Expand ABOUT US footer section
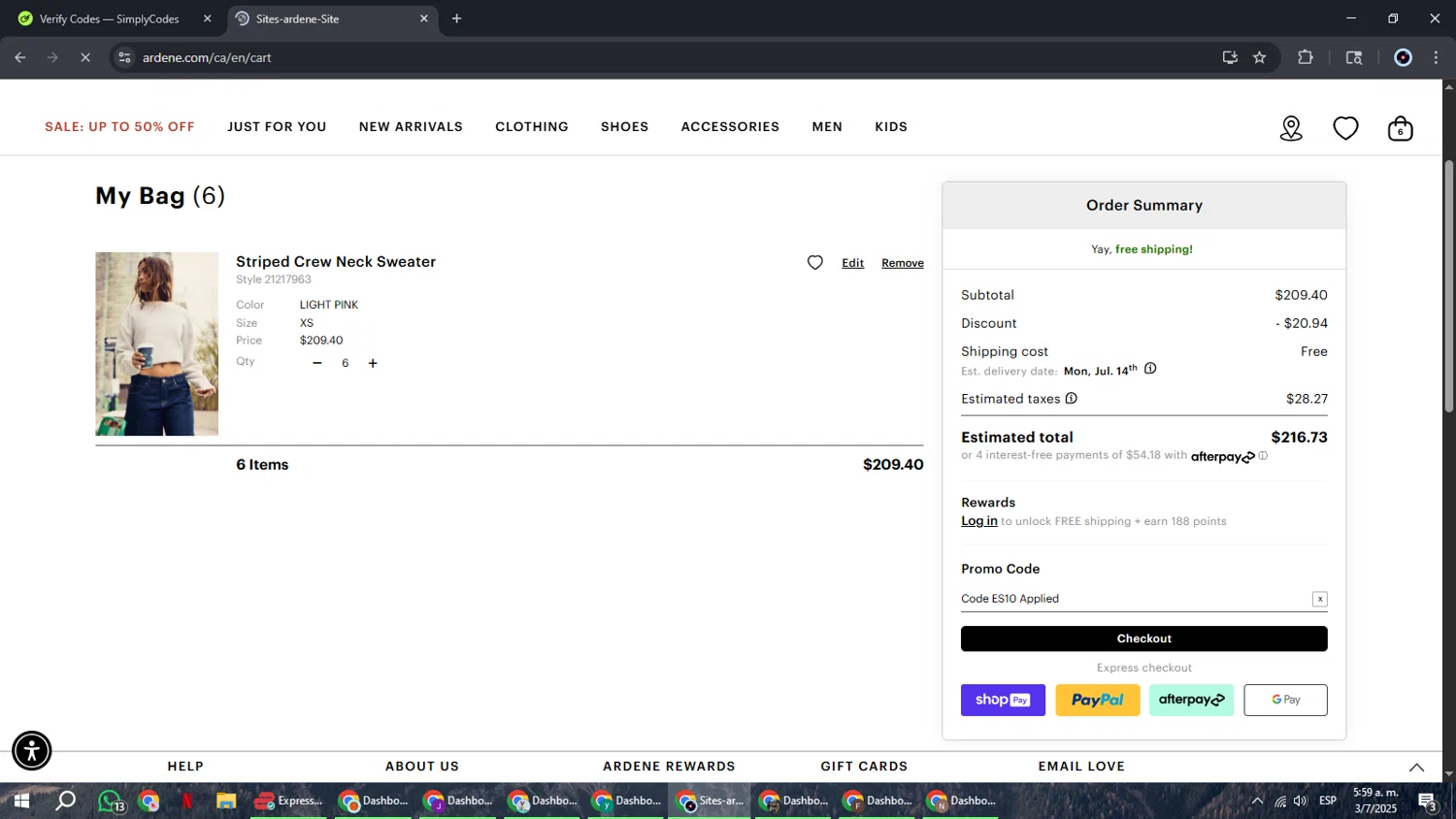The image size is (1456, 819). pyautogui.click(x=422, y=767)
